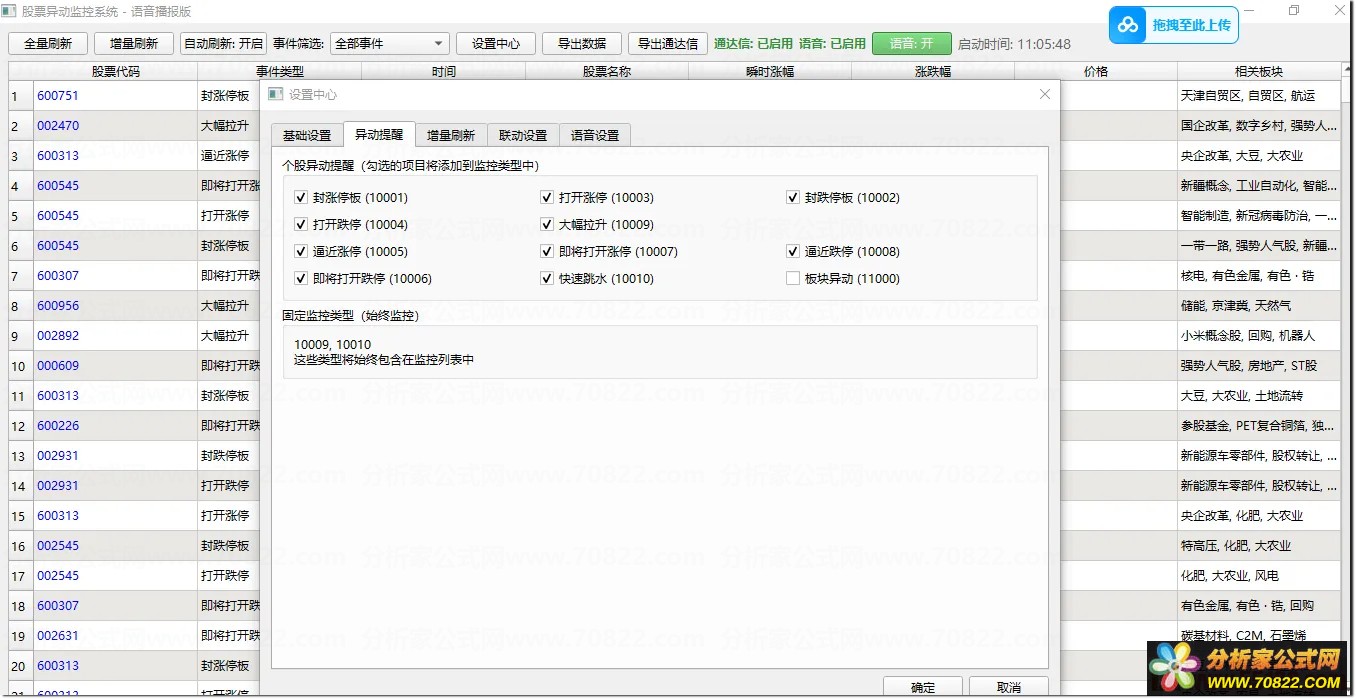This screenshot has height=699, width=1357.
Task: Click 全量刷新 toolbar button
Action: tap(48, 44)
